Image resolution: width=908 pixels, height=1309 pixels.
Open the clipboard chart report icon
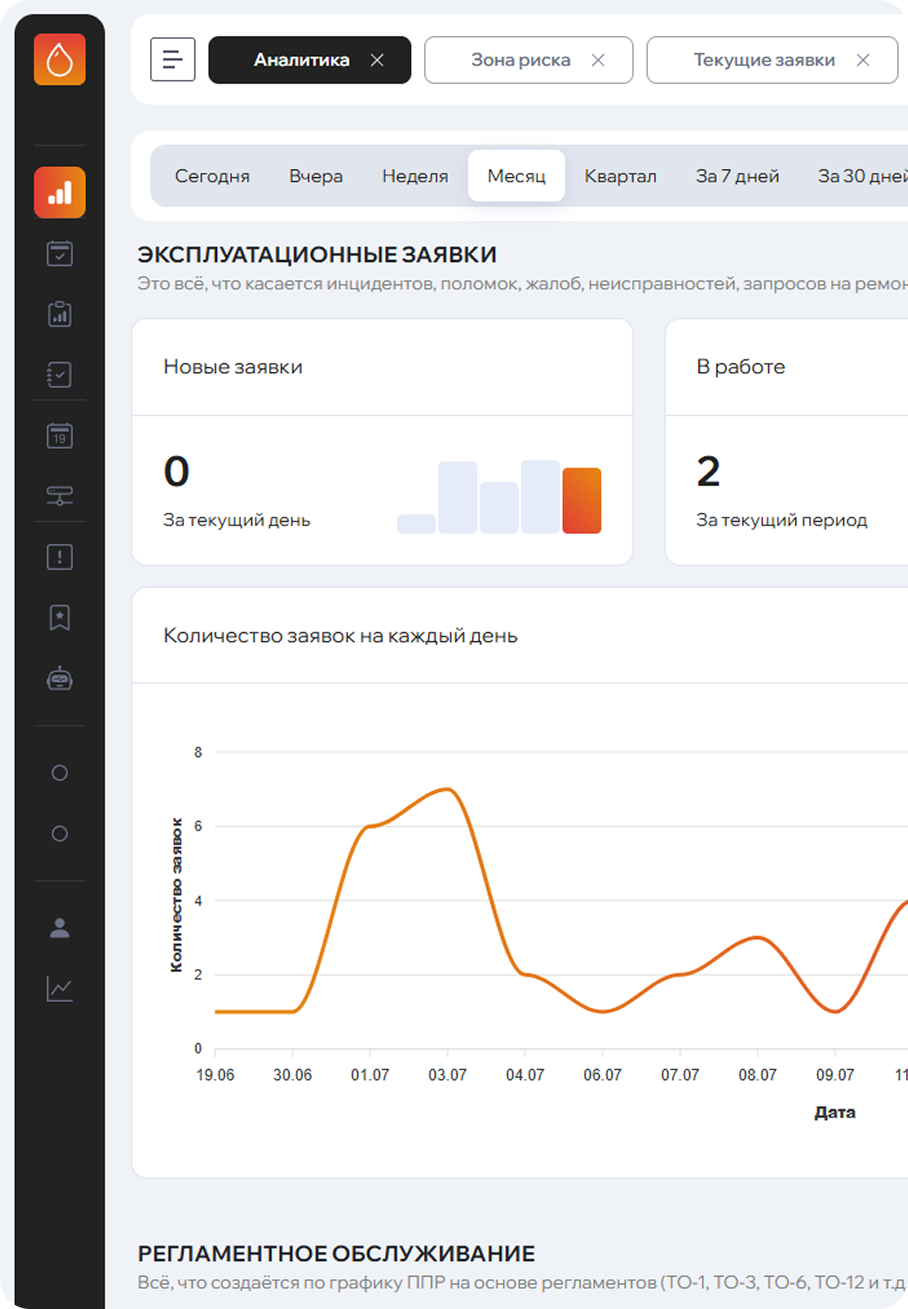[x=59, y=314]
